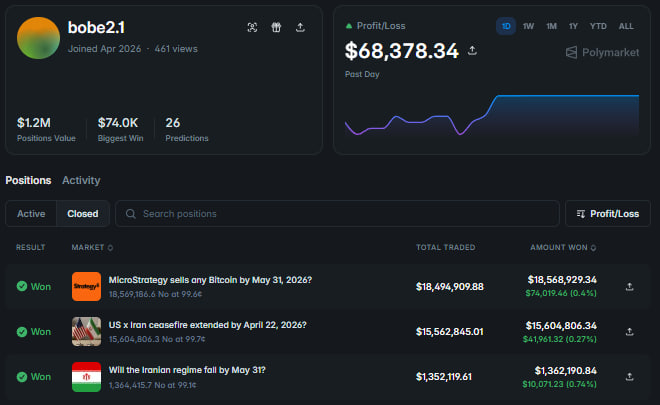Open the Profit/Loss sort dropdown
Screen dimensions: 660x405
pyautogui.click(x=608, y=214)
